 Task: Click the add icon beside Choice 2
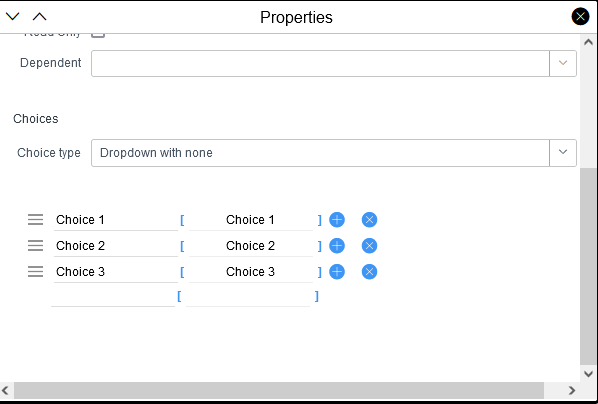(x=337, y=246)
